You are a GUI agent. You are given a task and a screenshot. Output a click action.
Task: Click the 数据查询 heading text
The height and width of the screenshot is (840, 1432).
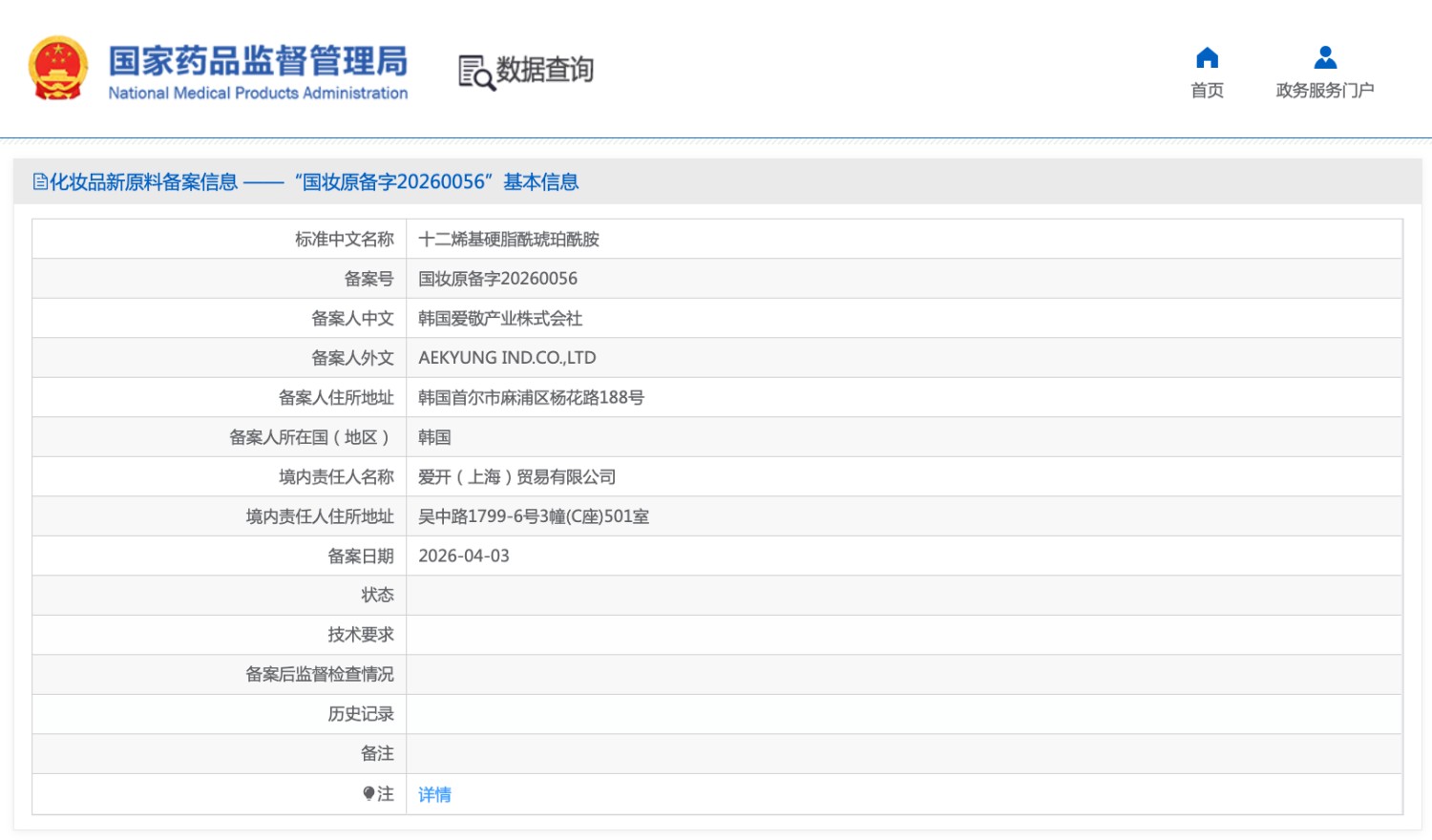544,70
